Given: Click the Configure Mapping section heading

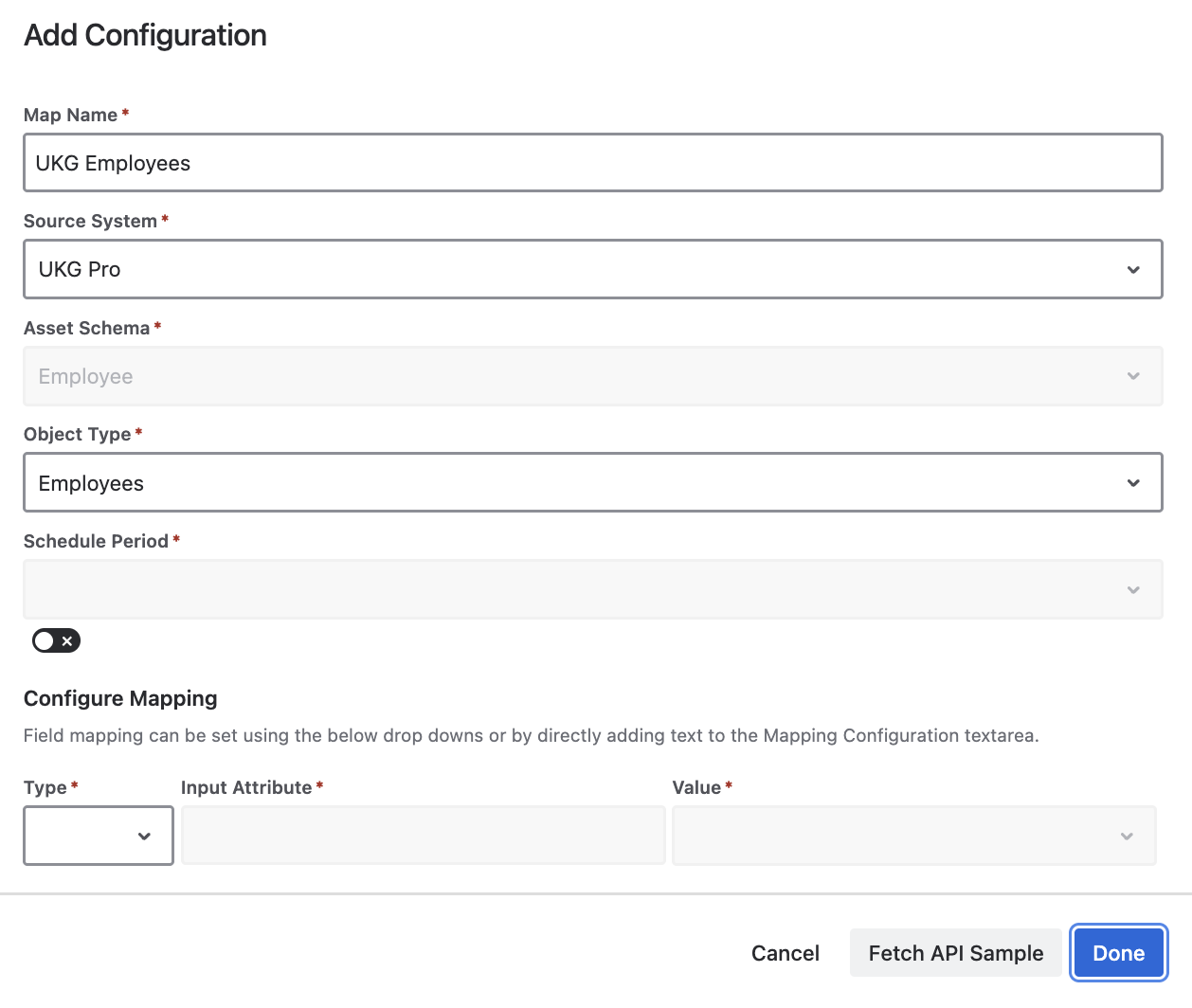Looking at the screenshot, I should (120, 698).
